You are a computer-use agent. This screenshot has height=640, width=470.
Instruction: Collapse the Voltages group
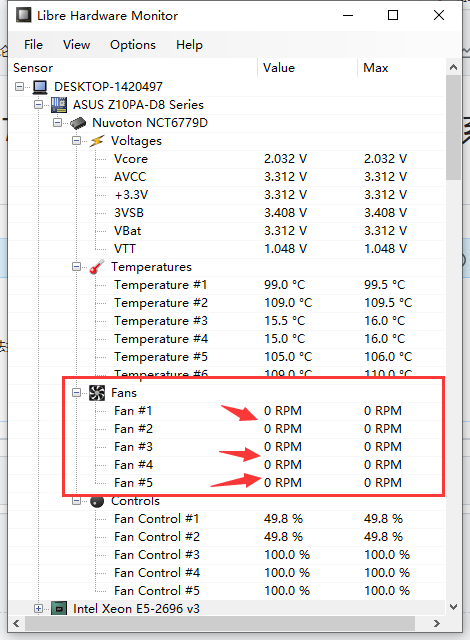[x=76, y=141]
